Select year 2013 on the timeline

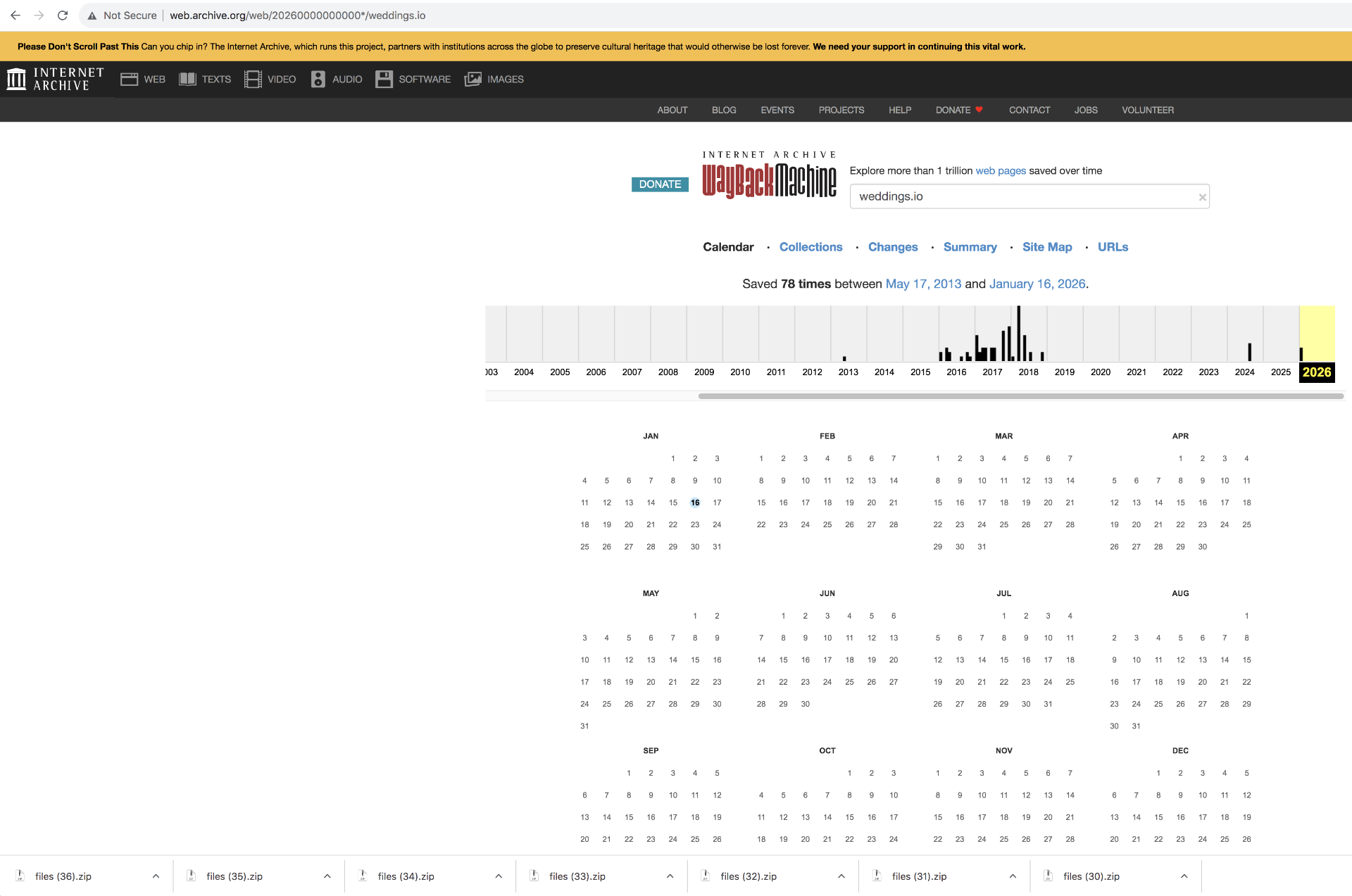tap(848, 372)
